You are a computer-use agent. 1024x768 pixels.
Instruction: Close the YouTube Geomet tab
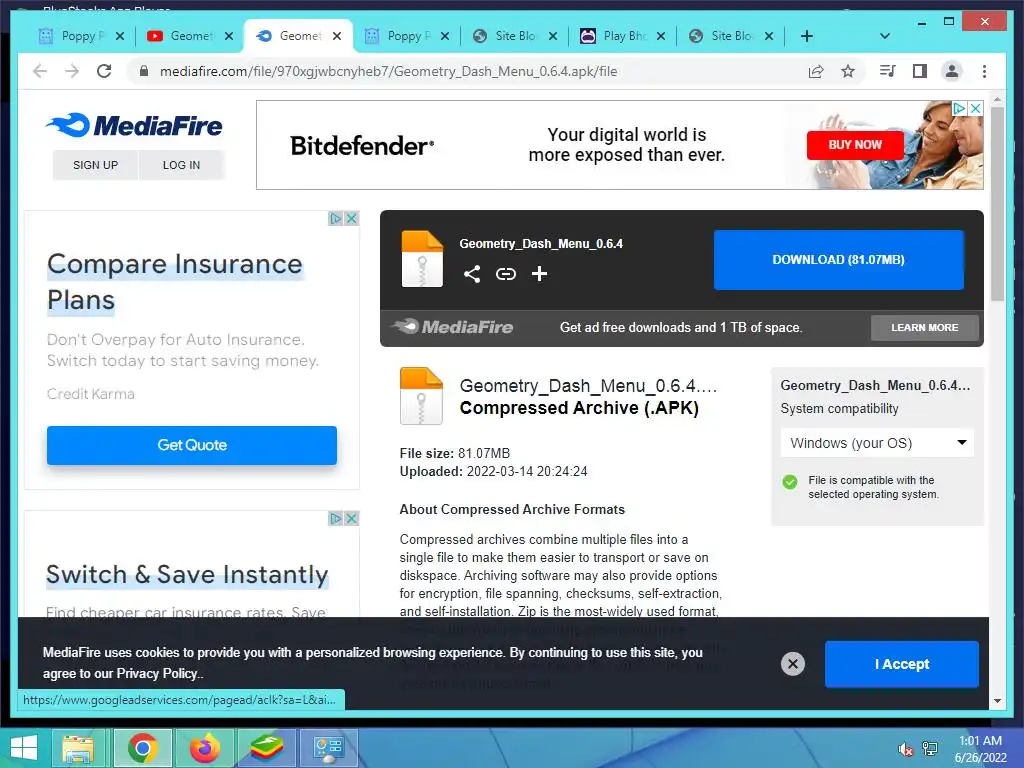tap(229, 36)
